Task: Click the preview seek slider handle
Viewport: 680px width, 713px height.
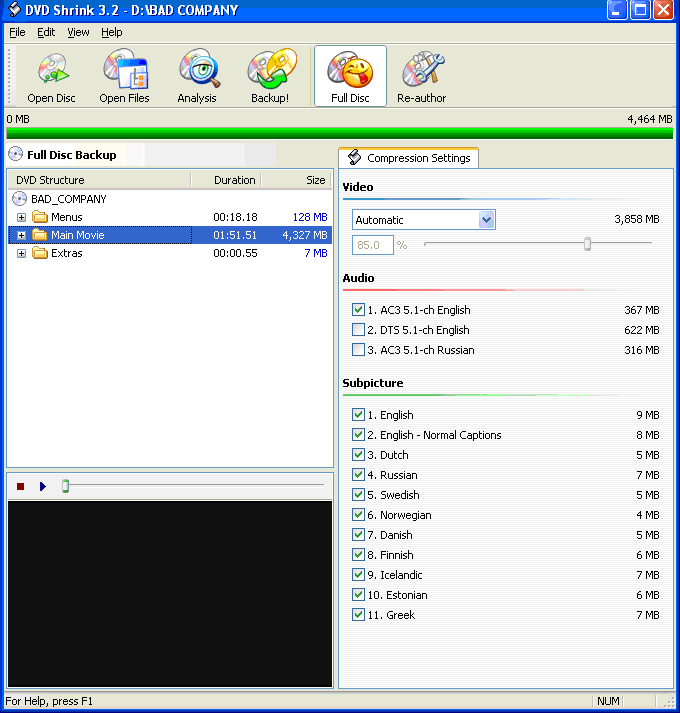Action: pos(65,486)
